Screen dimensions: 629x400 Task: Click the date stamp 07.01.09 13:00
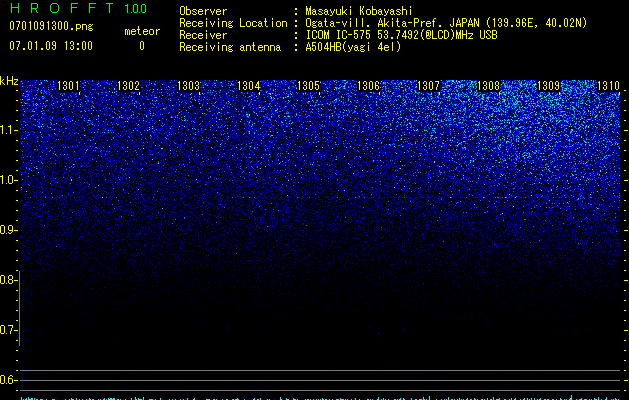pyautogui.click(x=51, y=46)
